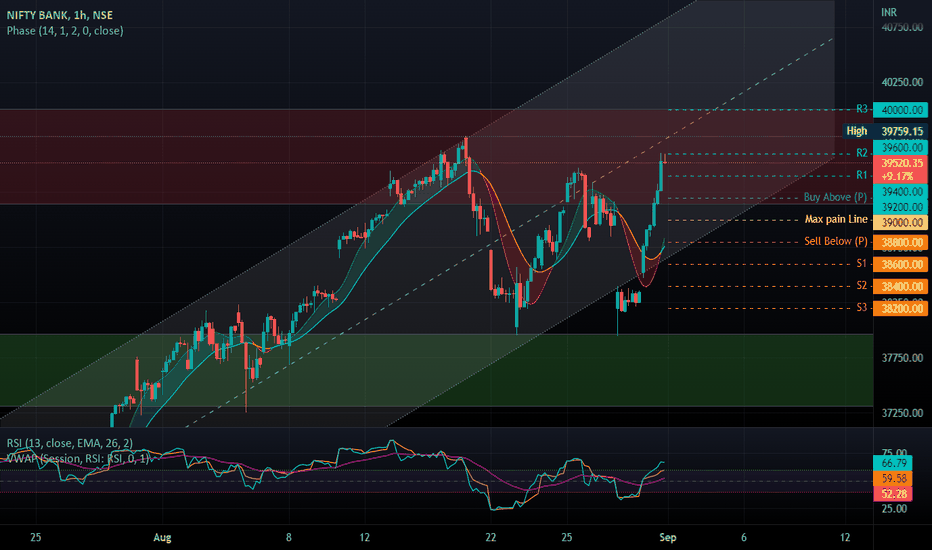Select the S1 support label

click(862, 263)
